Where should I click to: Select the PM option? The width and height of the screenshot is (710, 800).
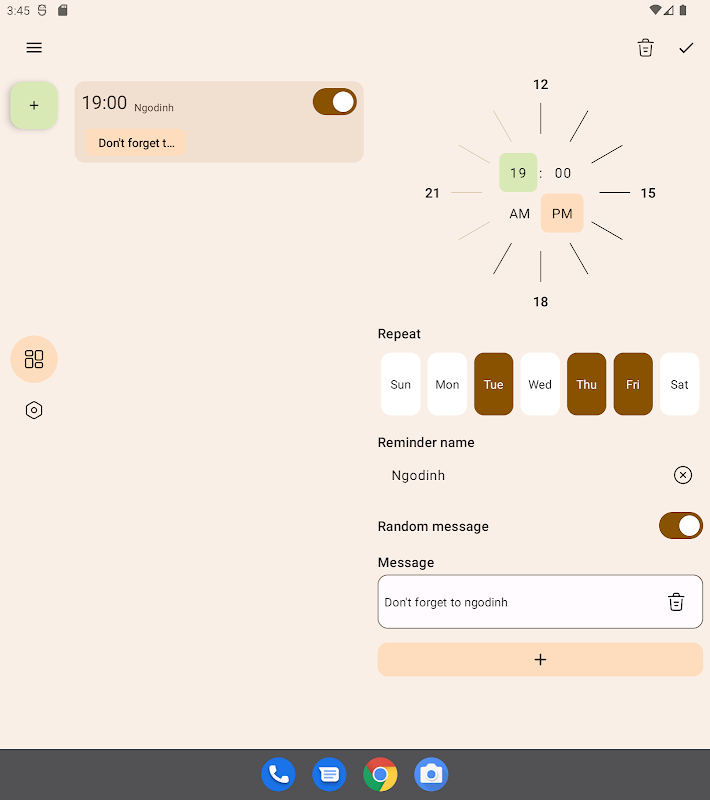pyautogui.click(x=562, y=214)
